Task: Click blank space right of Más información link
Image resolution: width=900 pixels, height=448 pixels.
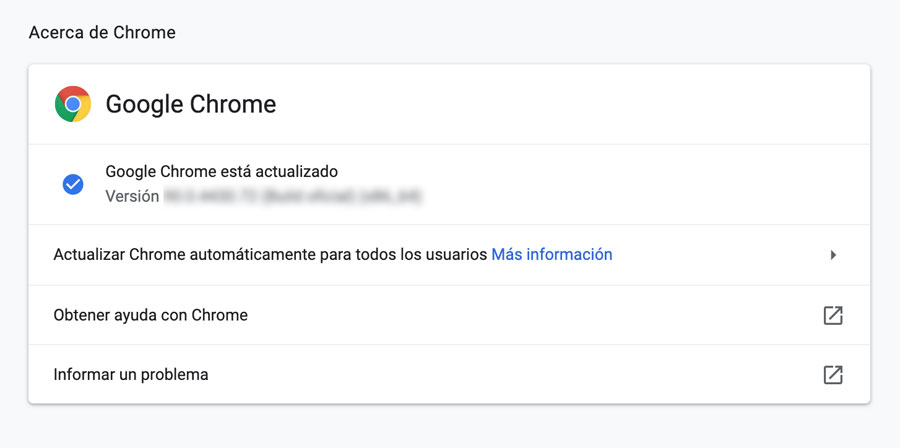Action: (717, 254)
